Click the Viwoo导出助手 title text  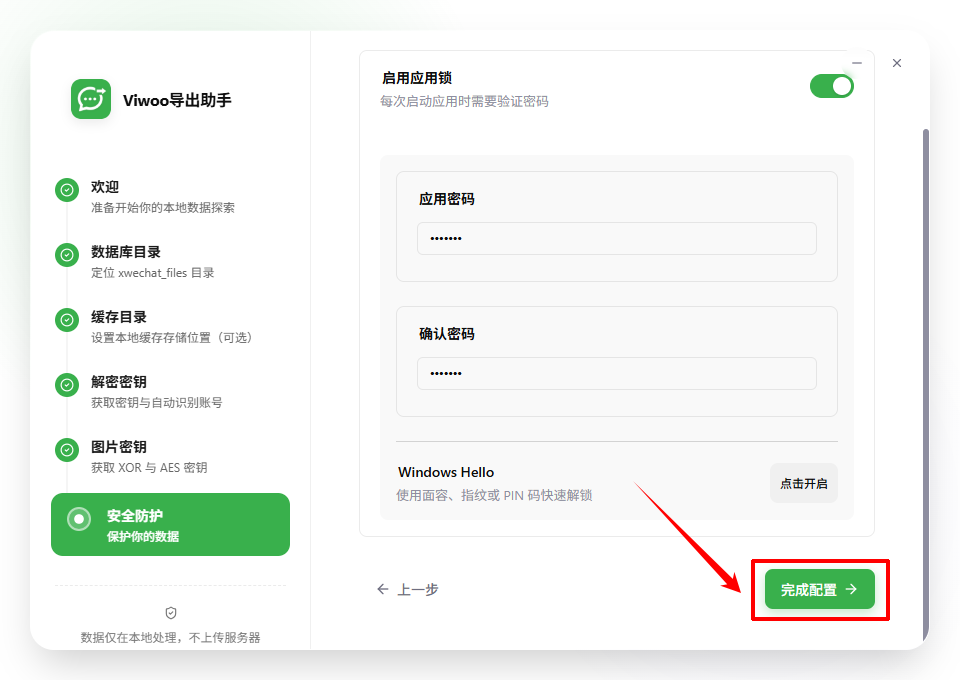pos(177,100)
